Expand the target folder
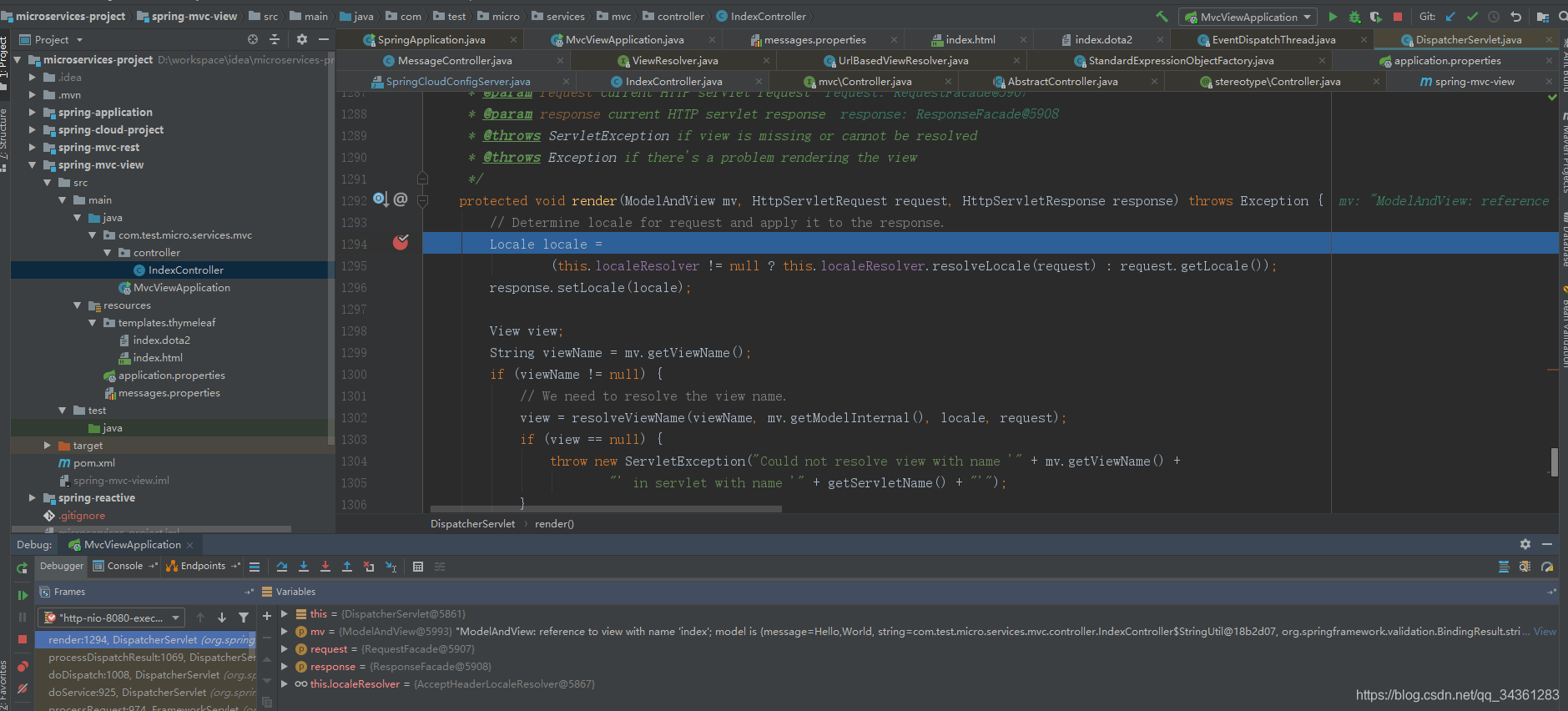 pos(48,446)
